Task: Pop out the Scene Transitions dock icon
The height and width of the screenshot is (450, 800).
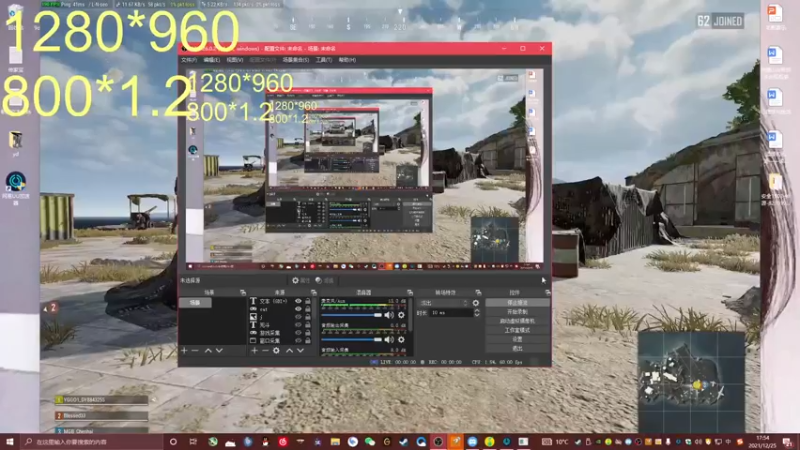Action: (x=478, y=292)
